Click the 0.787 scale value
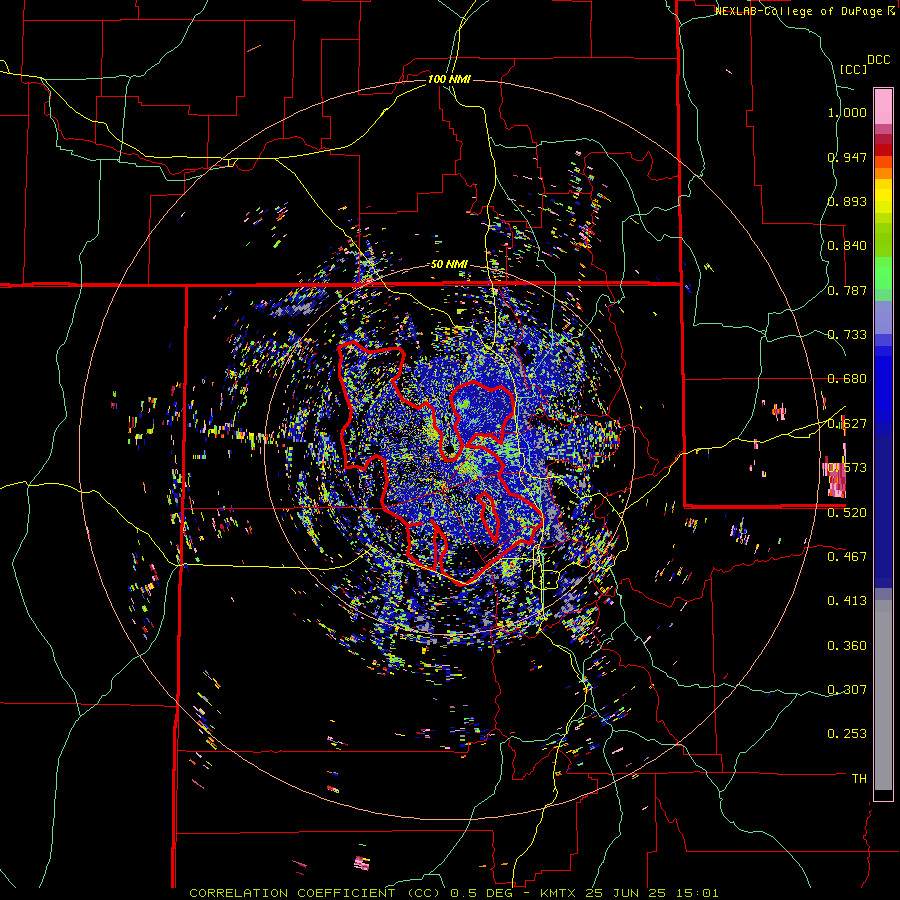Screen dimensions: 900x900 coord(847,290)
